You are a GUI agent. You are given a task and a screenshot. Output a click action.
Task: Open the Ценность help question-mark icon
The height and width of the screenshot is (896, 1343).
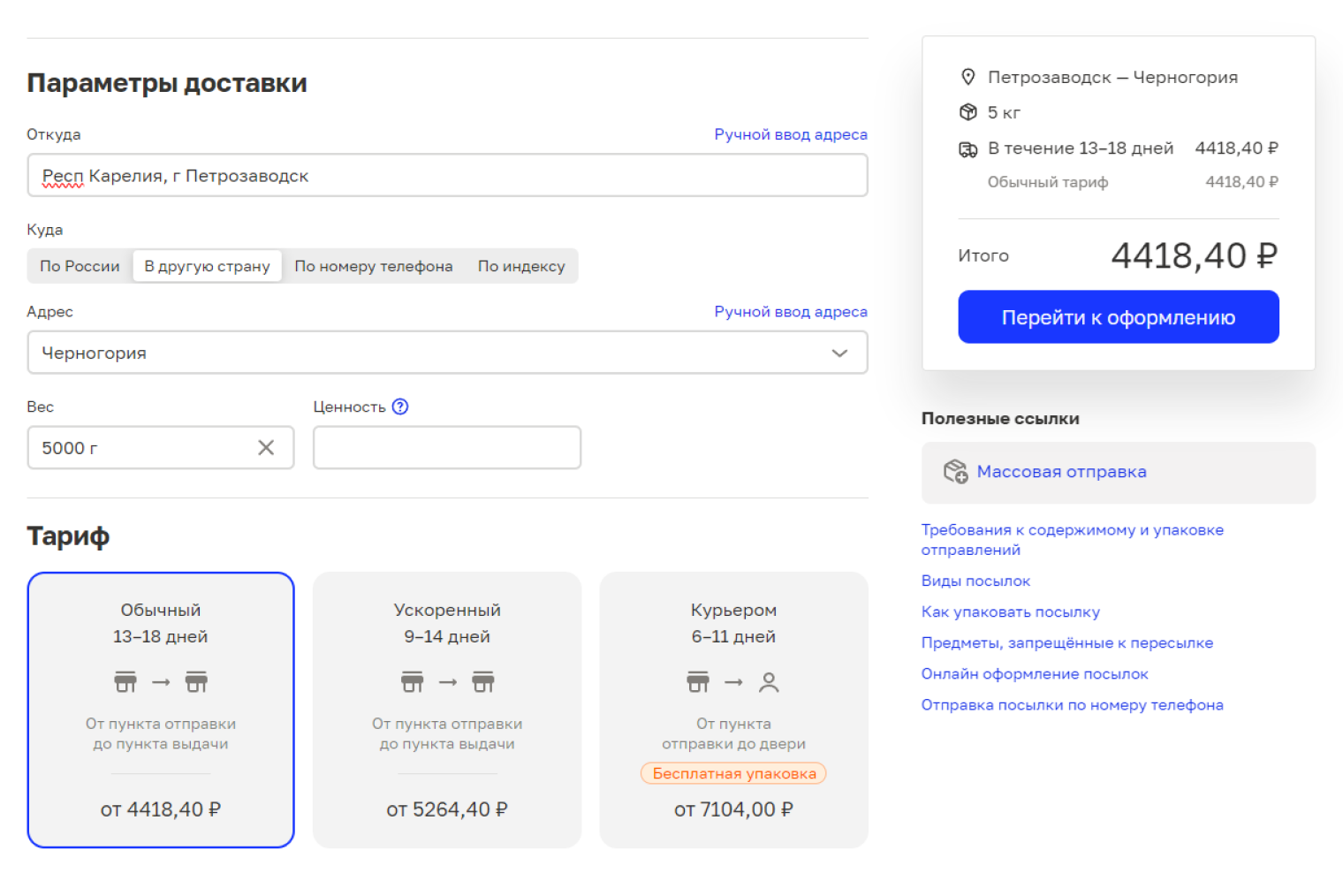400,406
